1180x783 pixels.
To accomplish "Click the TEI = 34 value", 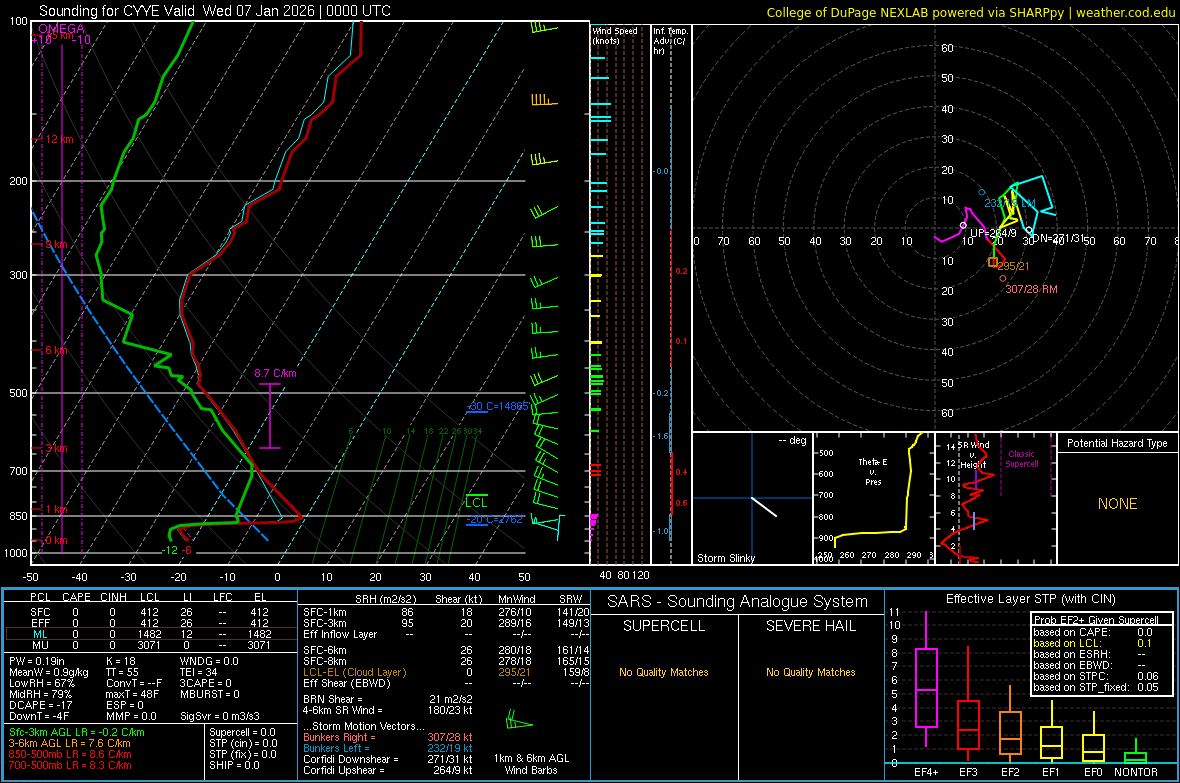I will tap(199, 672).
